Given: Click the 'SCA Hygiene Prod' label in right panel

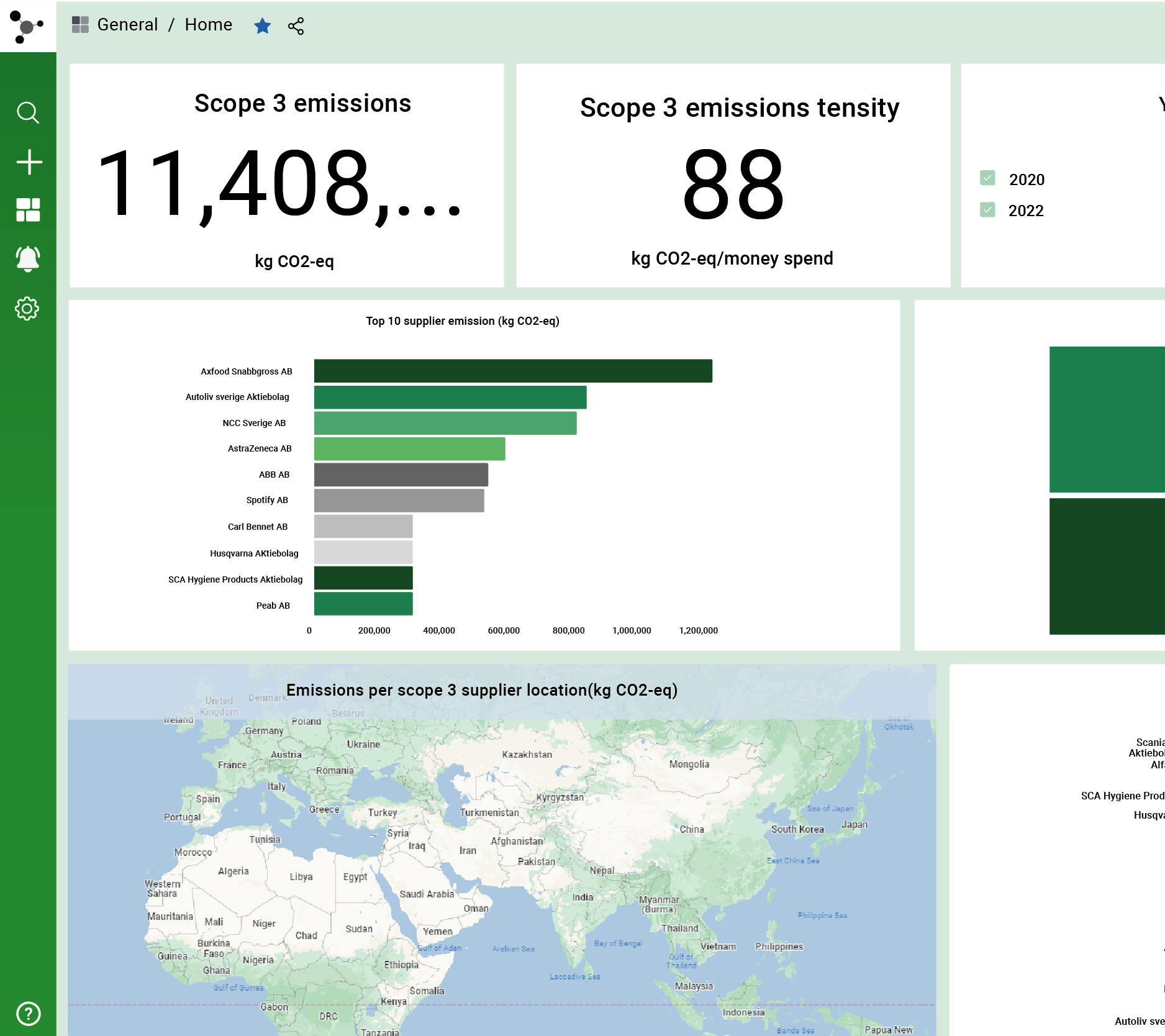Looking at the screenshot, I should point(1123,796).
